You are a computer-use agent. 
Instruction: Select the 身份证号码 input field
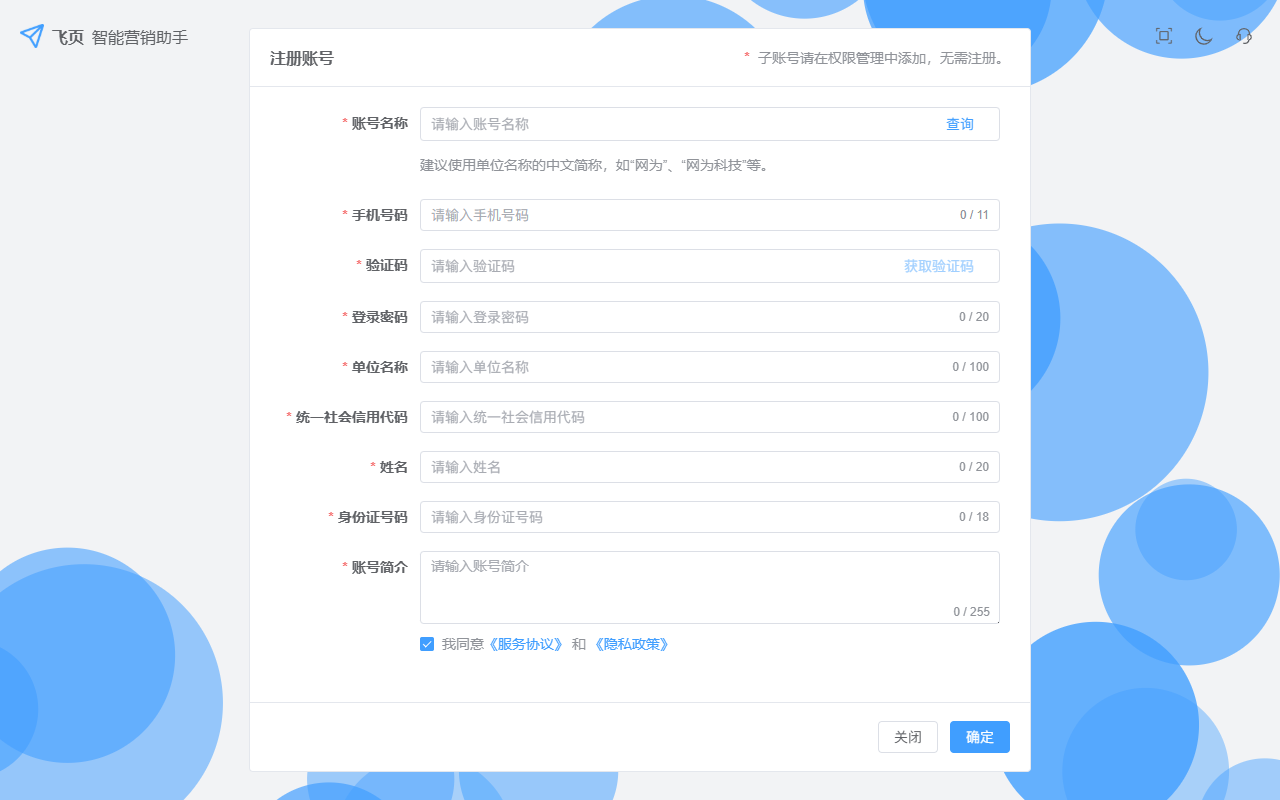pyautogui.click(x=680, y=517)
